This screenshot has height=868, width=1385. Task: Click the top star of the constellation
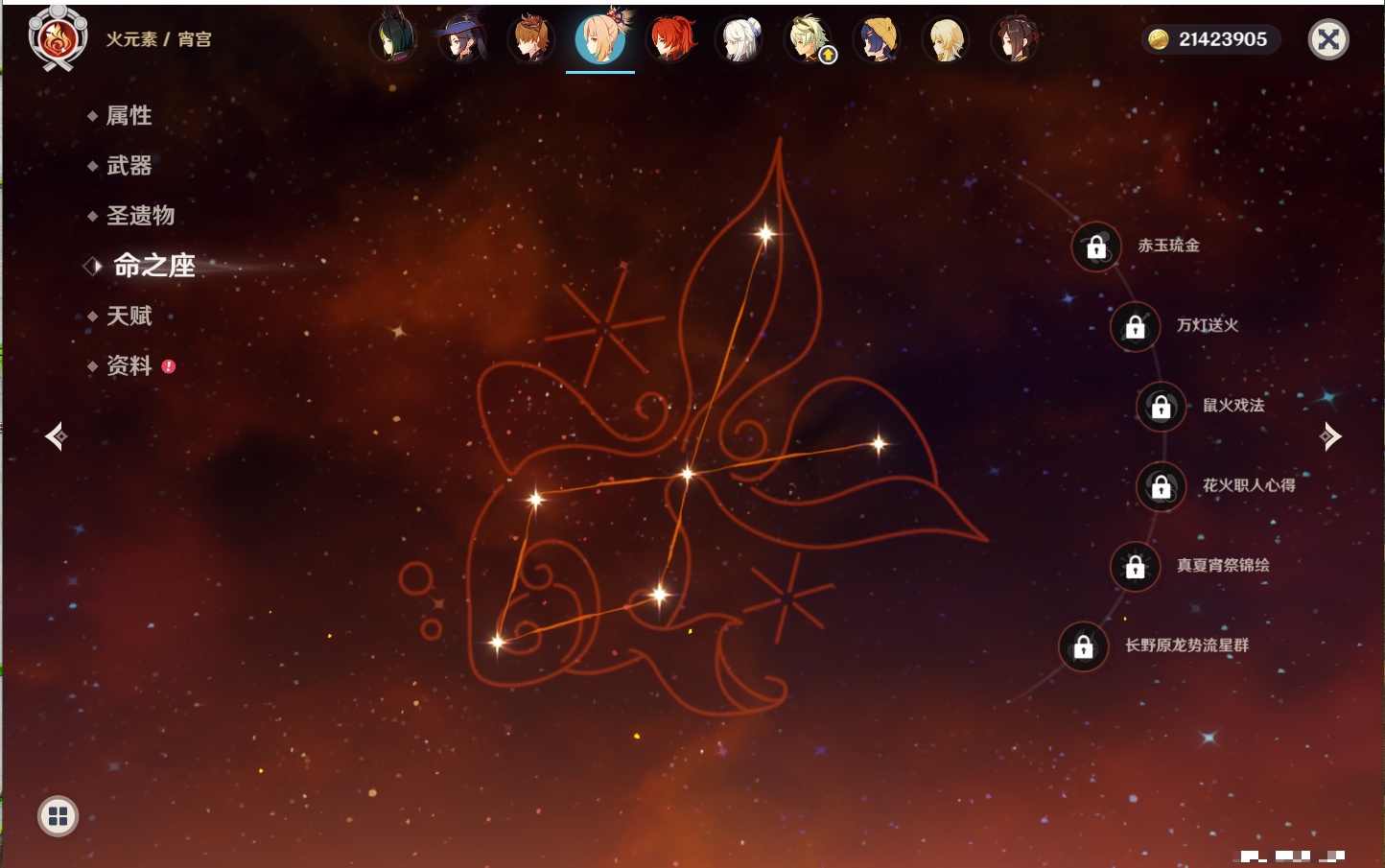pyautogui.click(x=765, y=233)
